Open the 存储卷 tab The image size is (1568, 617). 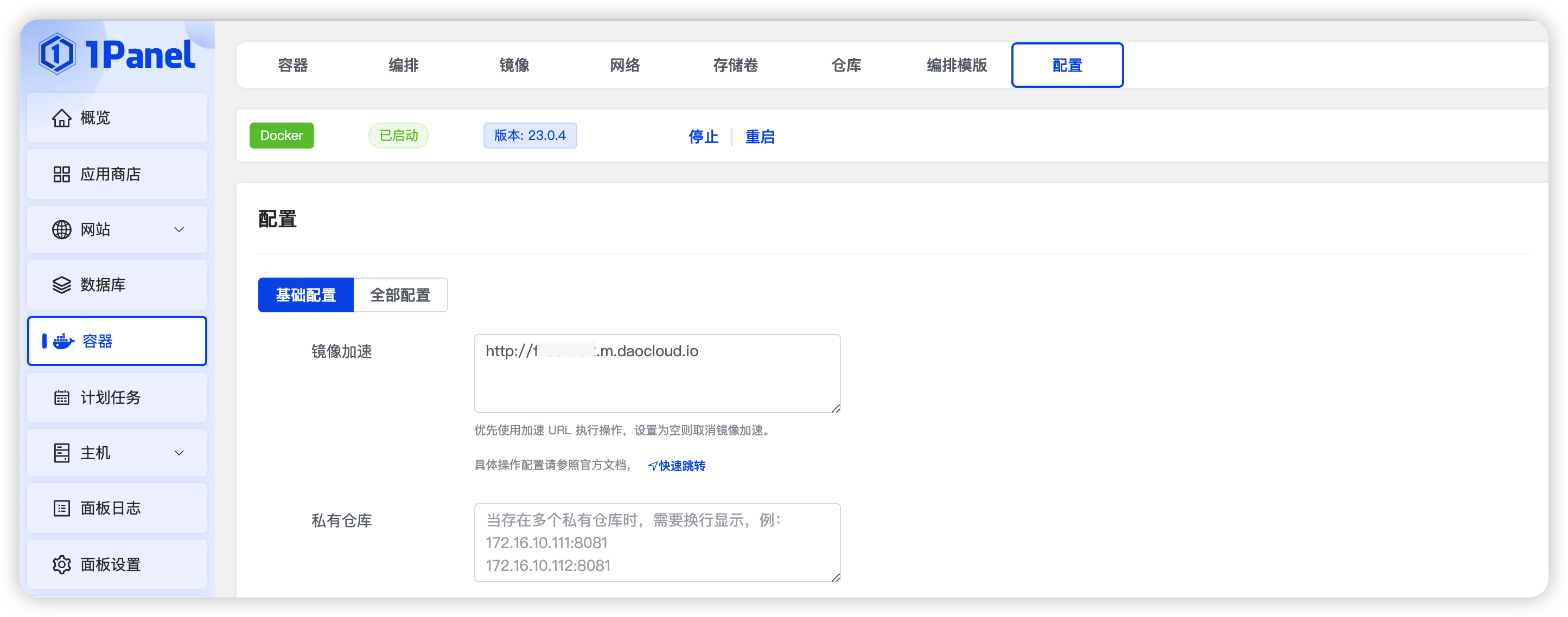point(735,65)
